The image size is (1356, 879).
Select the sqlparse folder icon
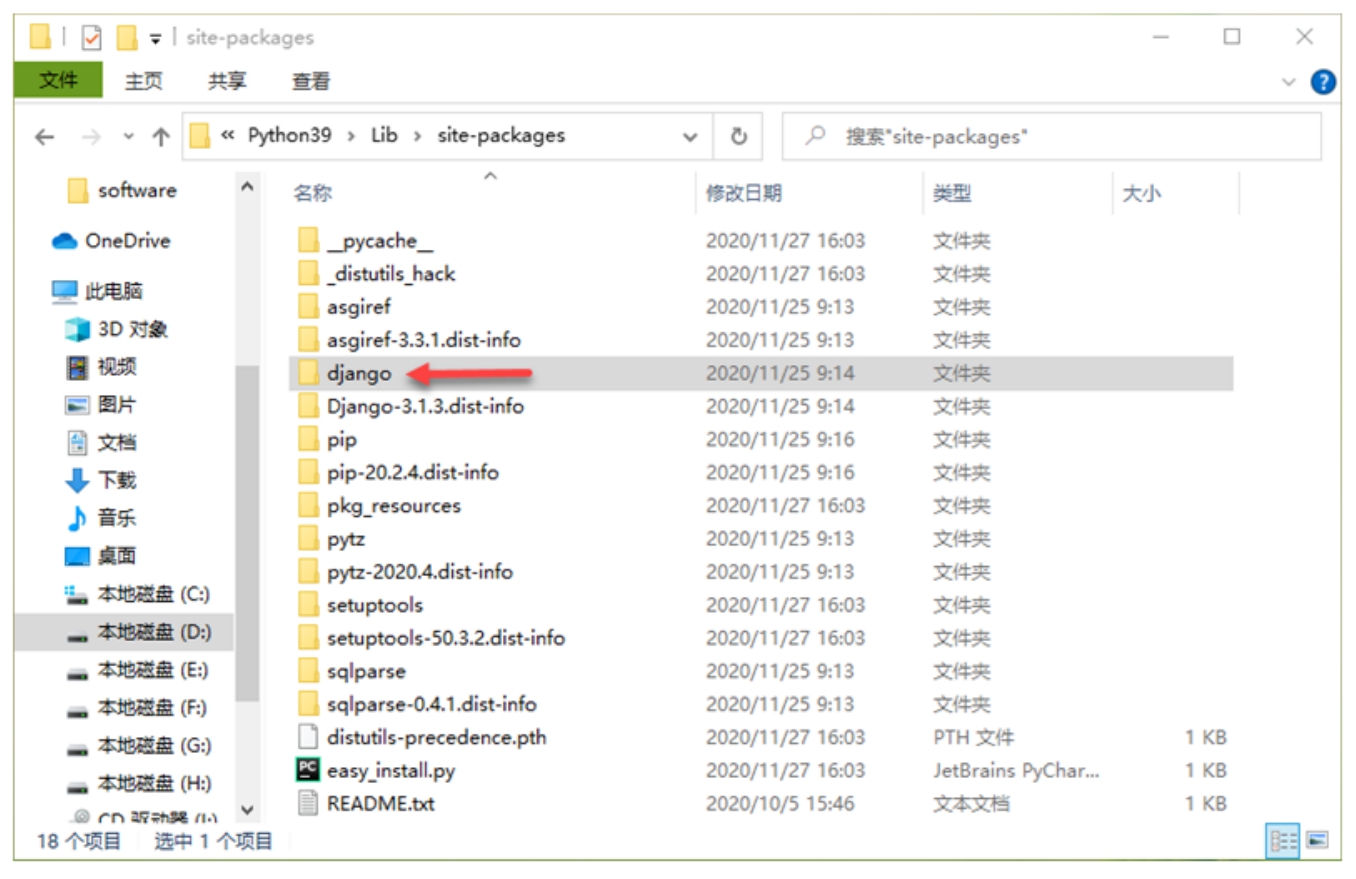pos(309,671)
